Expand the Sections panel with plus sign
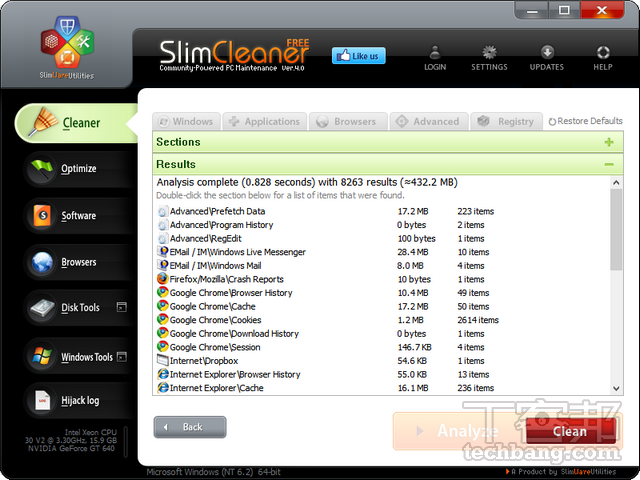The height and width of the screenshot is (480, 640). 609,142
